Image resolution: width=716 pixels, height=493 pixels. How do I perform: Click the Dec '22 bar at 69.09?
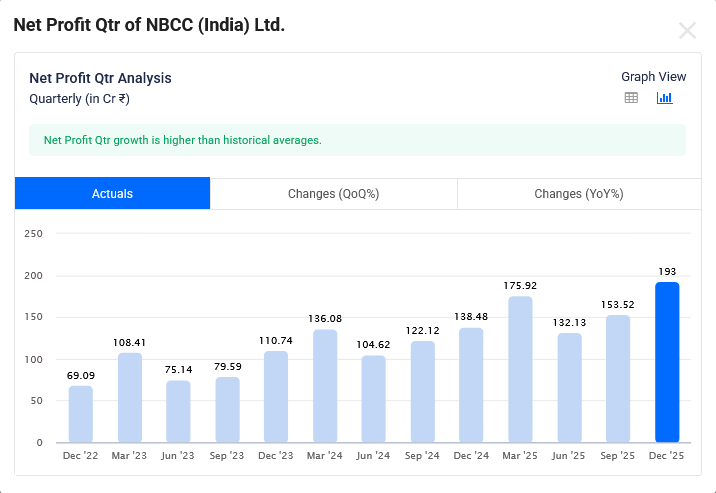pyautogui.click(x=81, y=414)
